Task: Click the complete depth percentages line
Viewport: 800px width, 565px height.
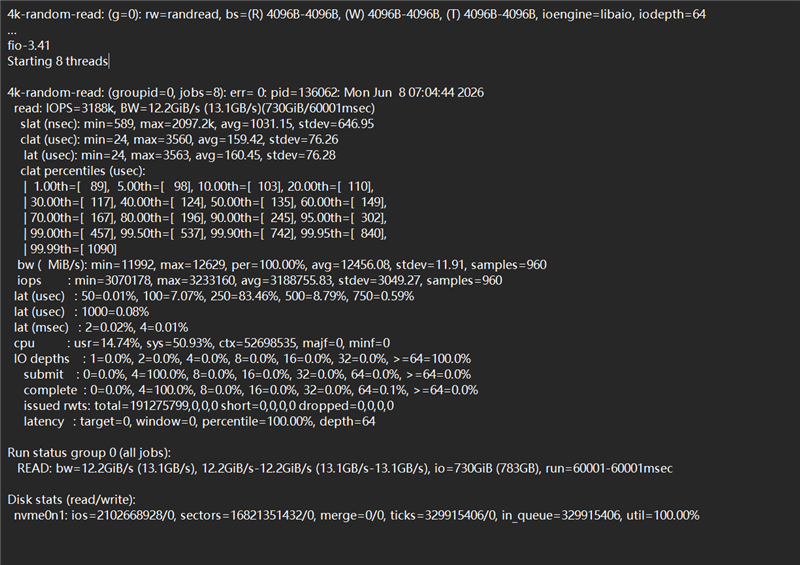Action: [x=251, y=390]
